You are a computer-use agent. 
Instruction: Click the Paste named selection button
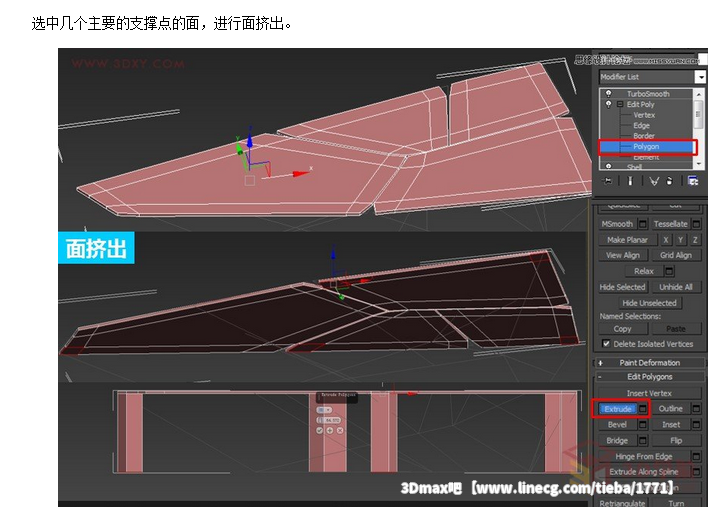676,329
